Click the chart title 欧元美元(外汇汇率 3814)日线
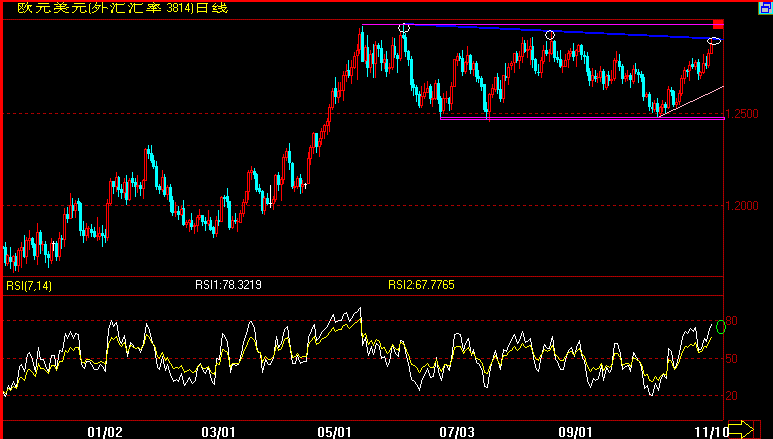The image size is (773, 439). 123,8
